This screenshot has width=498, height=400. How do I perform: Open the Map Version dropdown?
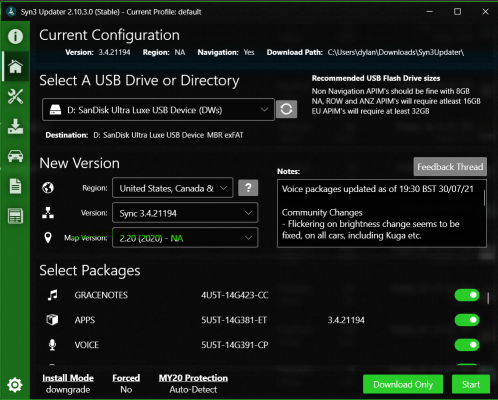pos(185,238)
